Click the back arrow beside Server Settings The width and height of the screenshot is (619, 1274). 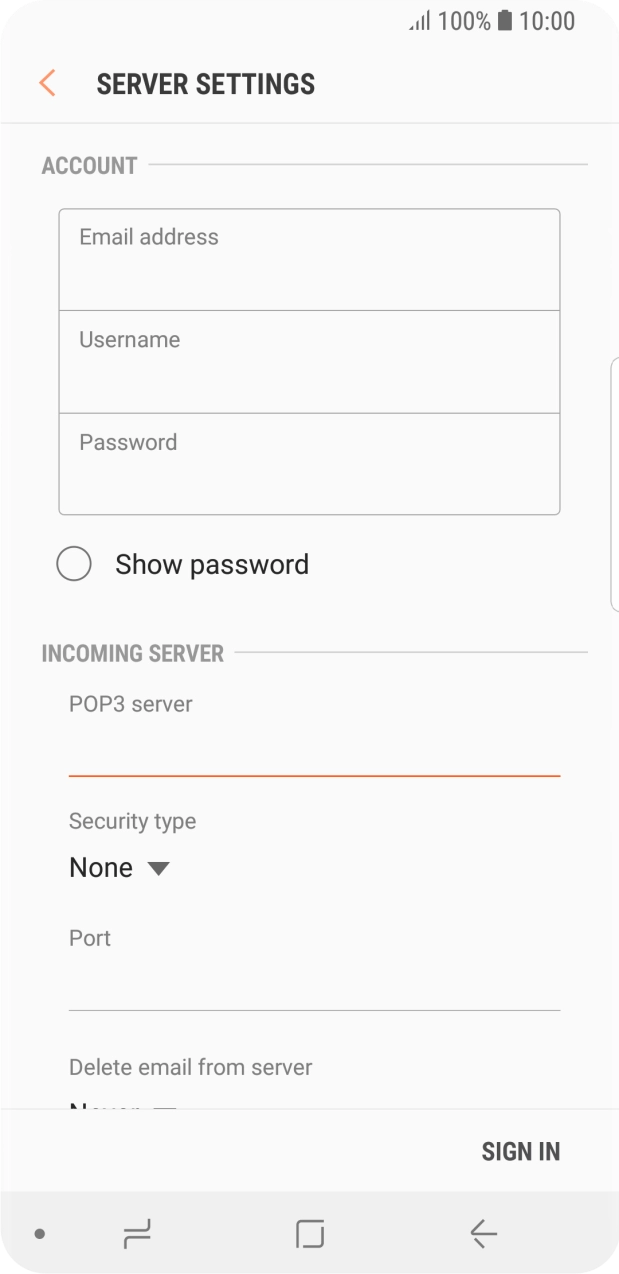(46, 83)
